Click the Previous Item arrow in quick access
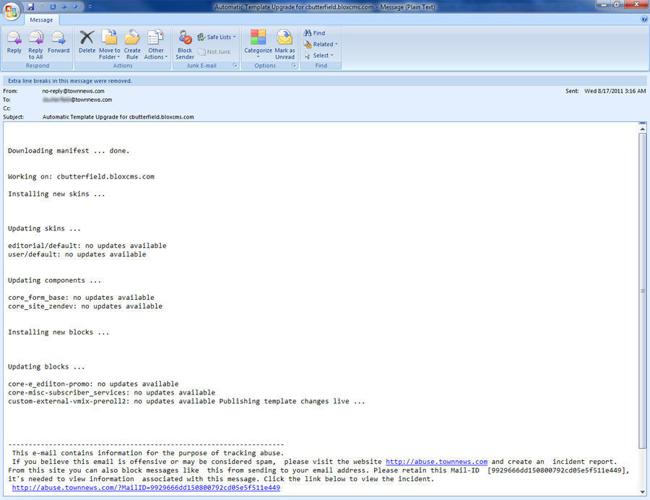The image size is (650, 500). pos(64,7)
